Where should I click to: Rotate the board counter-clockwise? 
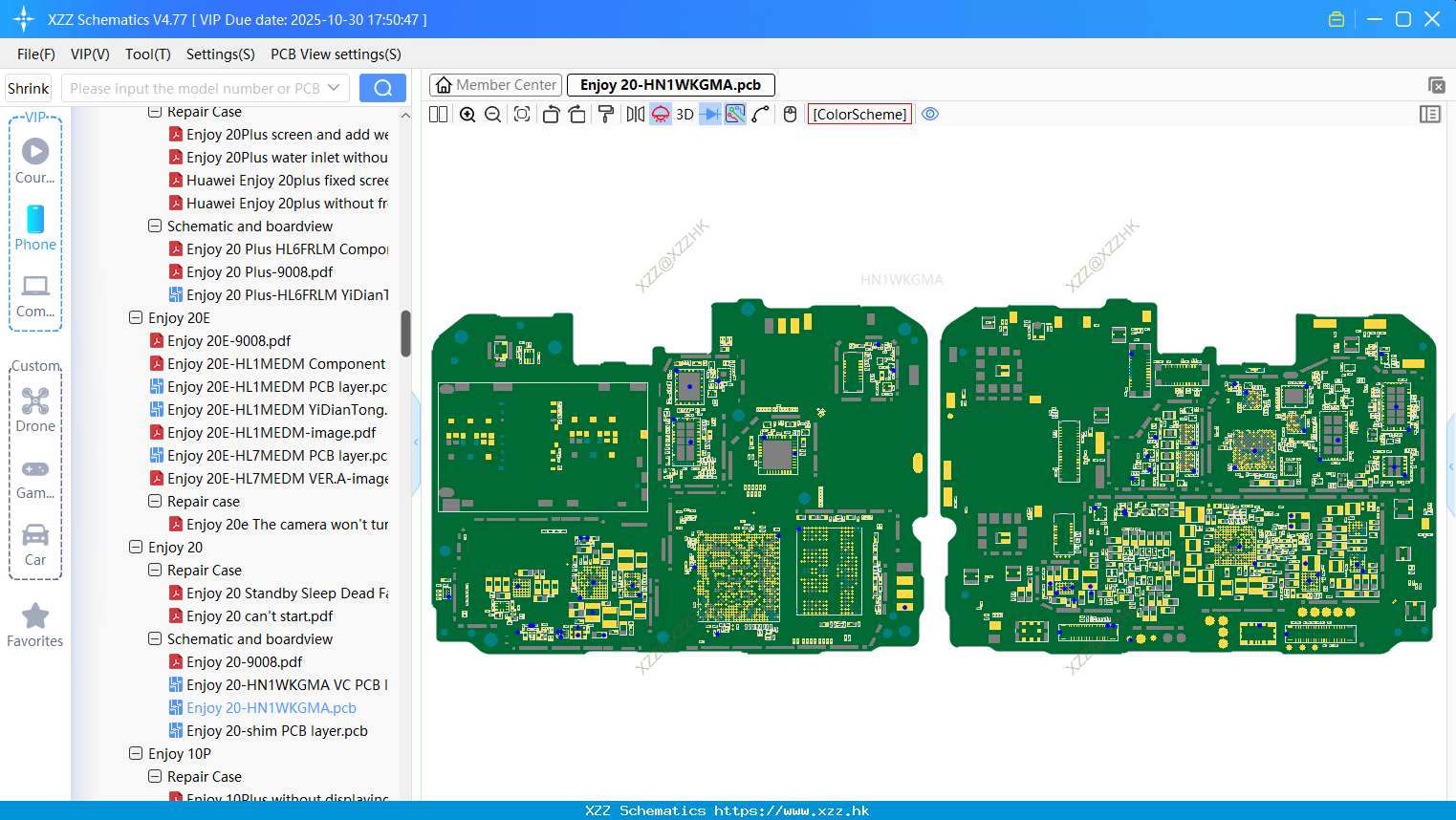click(x=551, y=115)
